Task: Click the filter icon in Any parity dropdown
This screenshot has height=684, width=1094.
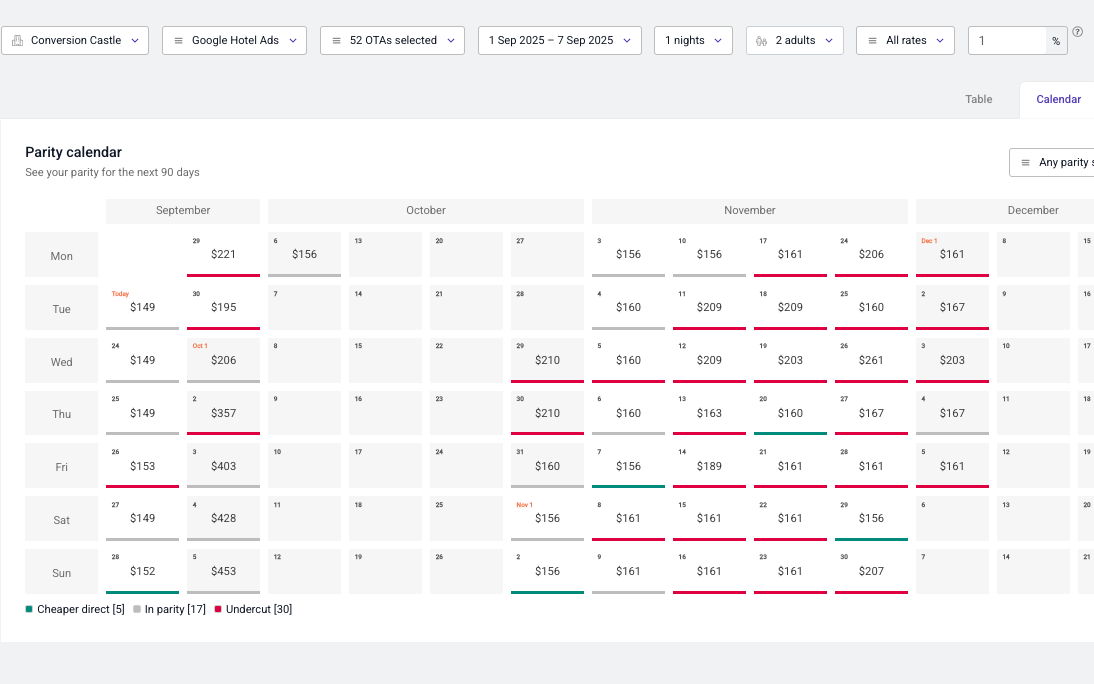Action: tap(1025, 163)
